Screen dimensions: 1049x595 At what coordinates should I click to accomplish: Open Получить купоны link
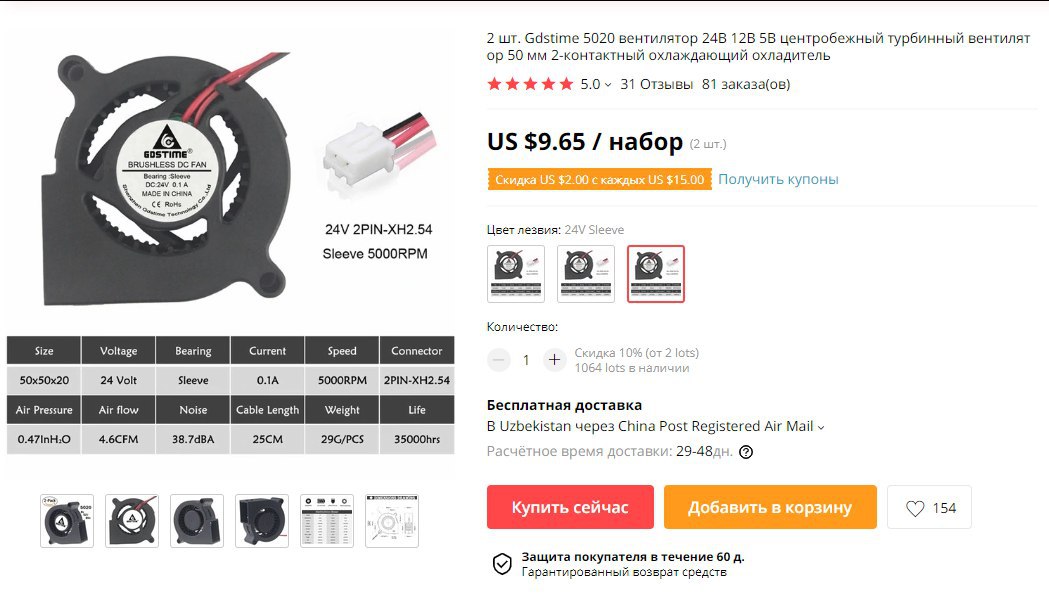(778, 179)
